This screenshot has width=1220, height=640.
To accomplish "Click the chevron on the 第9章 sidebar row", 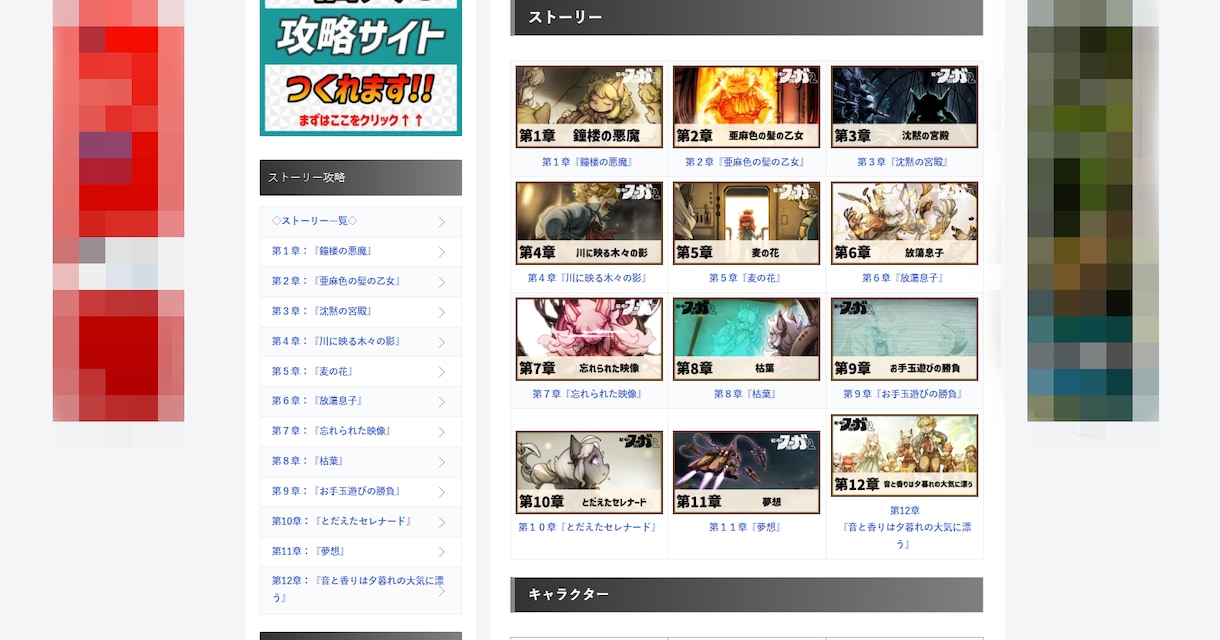I will (442, 492).
